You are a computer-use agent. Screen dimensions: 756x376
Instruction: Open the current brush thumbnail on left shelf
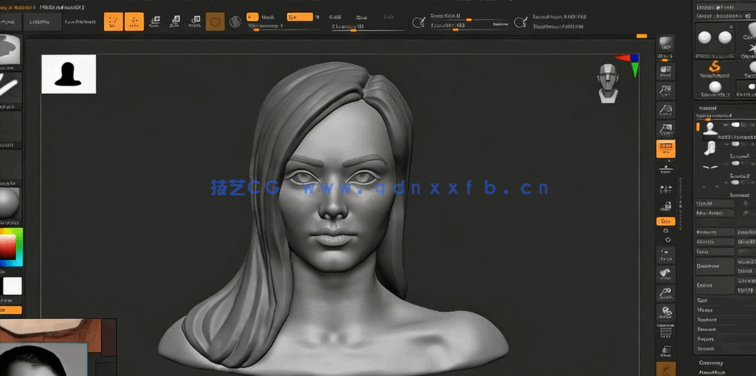[10, 50]
